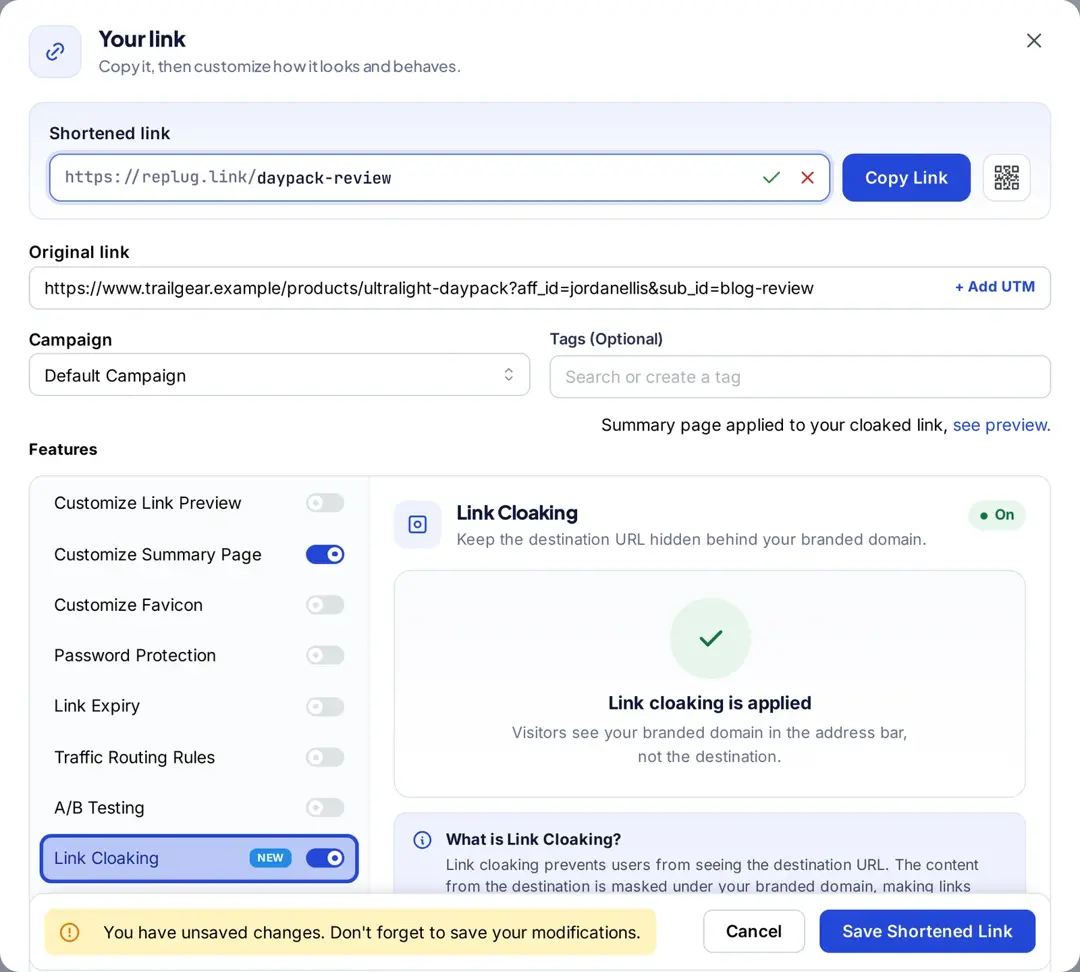This screenshot has width=1080, height=972.
Task: Close the Your link dialog
Action: 1034,41
